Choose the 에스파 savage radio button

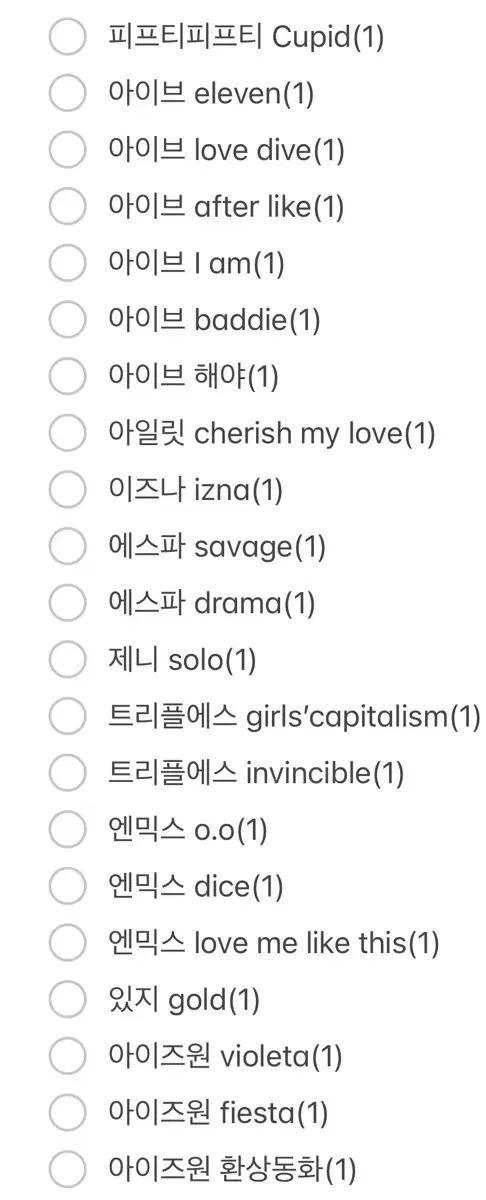[68, 547]
